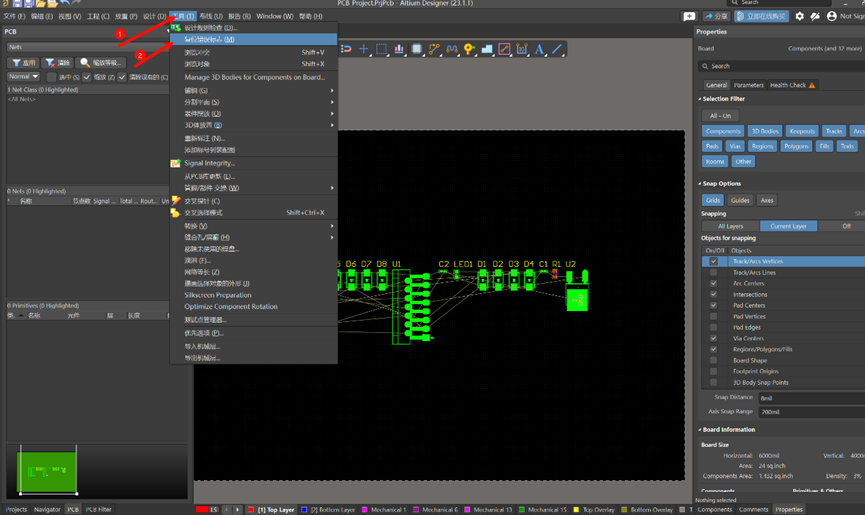Click the open folder icon in title bar
865x515 pixels.
click(x=41, y=3)
